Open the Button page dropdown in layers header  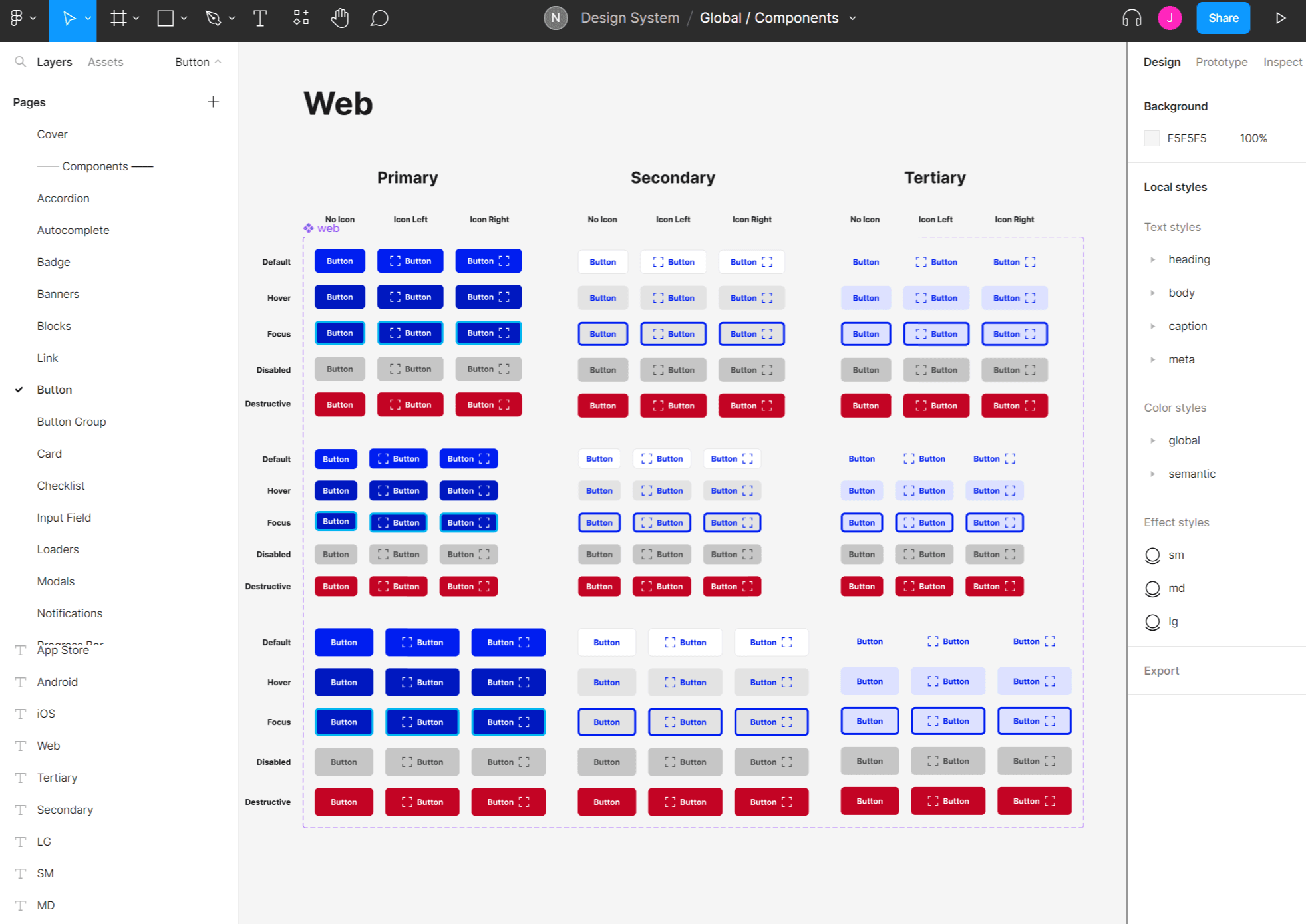click(198, 62)
